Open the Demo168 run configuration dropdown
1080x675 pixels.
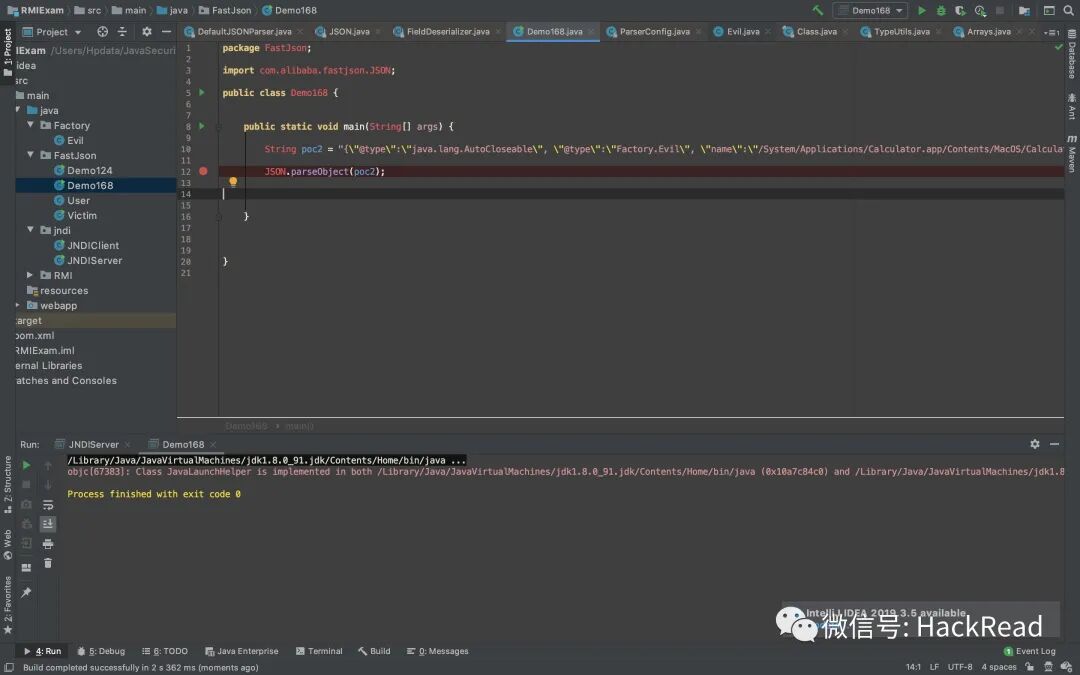[871, 10]
